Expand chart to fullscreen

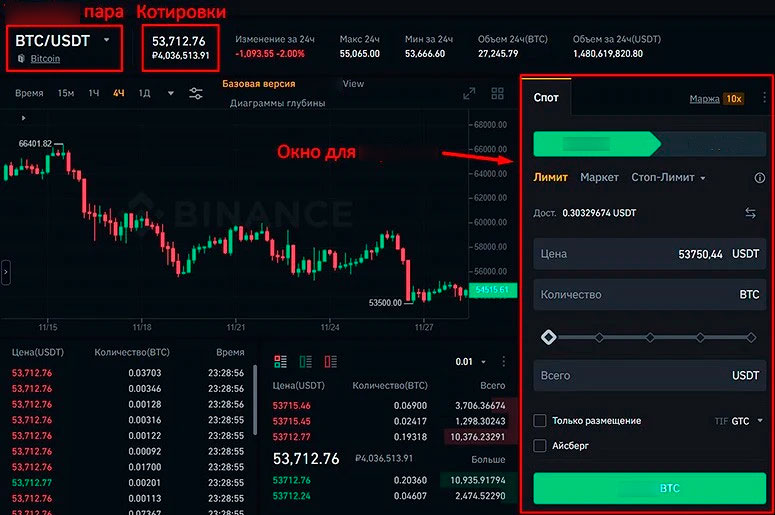pyautogui.click(x=469, y=93)
